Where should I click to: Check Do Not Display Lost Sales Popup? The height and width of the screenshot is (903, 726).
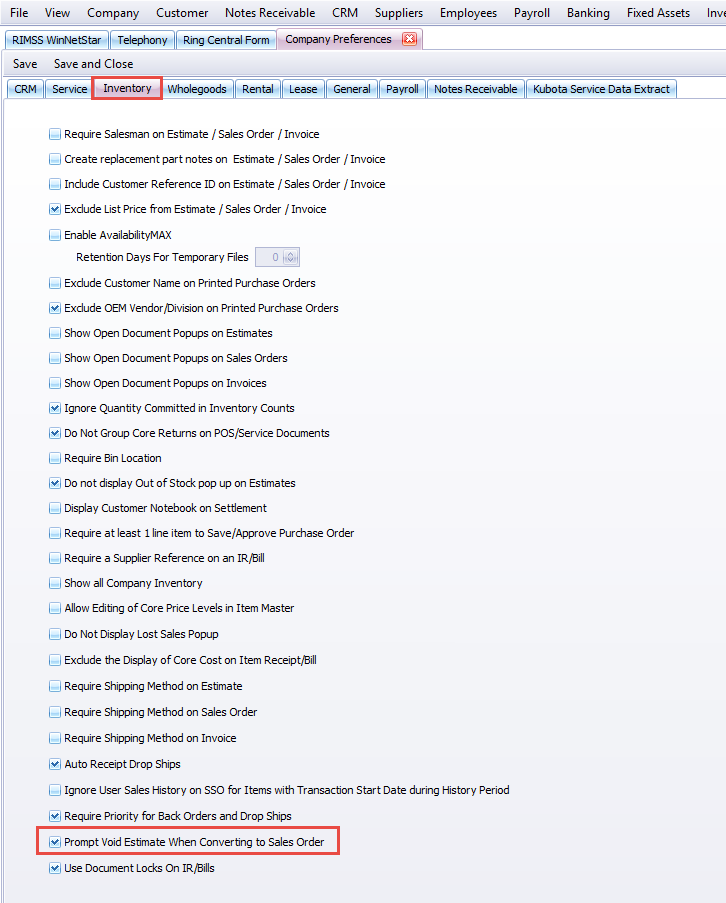pyautogui.click(x=55, y=634)
